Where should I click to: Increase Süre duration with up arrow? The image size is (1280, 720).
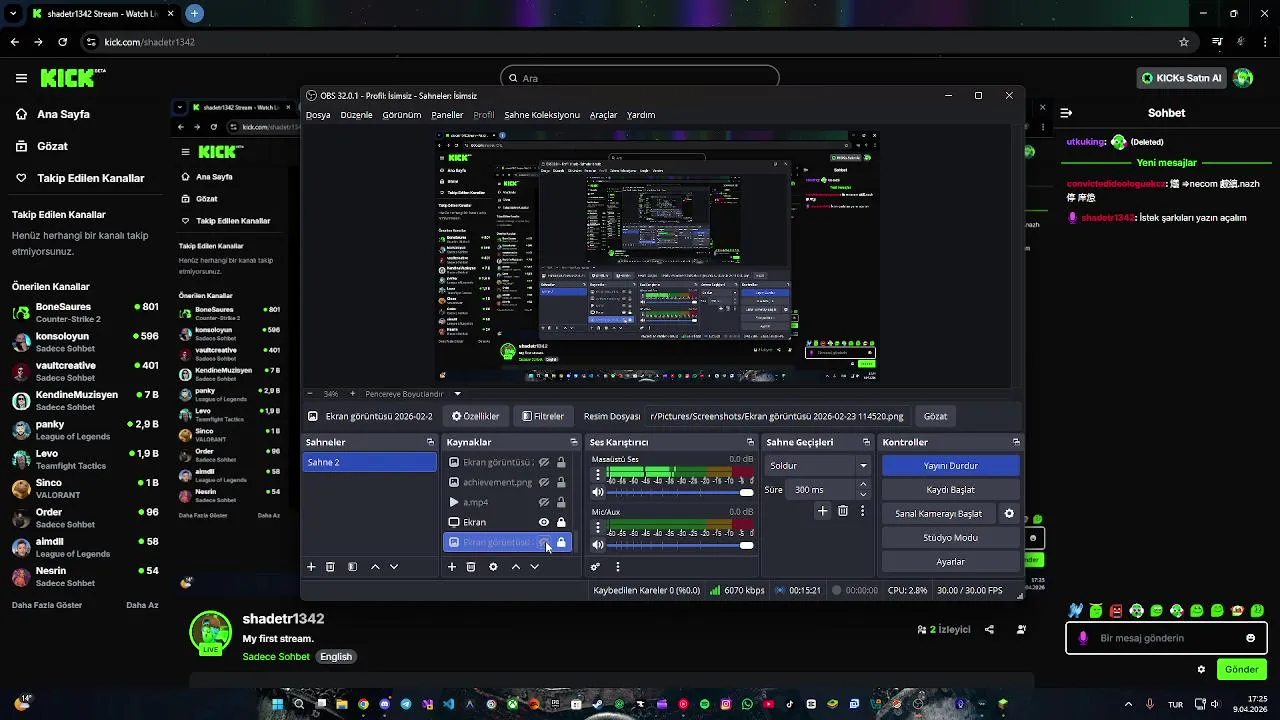[x=863, y=485]
